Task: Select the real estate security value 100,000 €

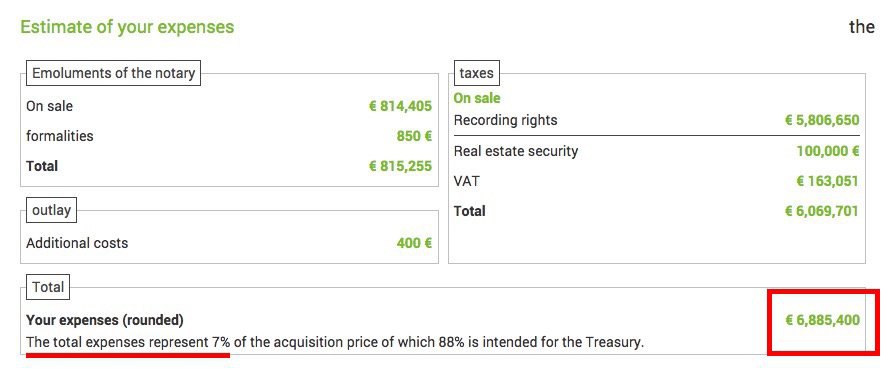Action: click(x=828, y=151)
